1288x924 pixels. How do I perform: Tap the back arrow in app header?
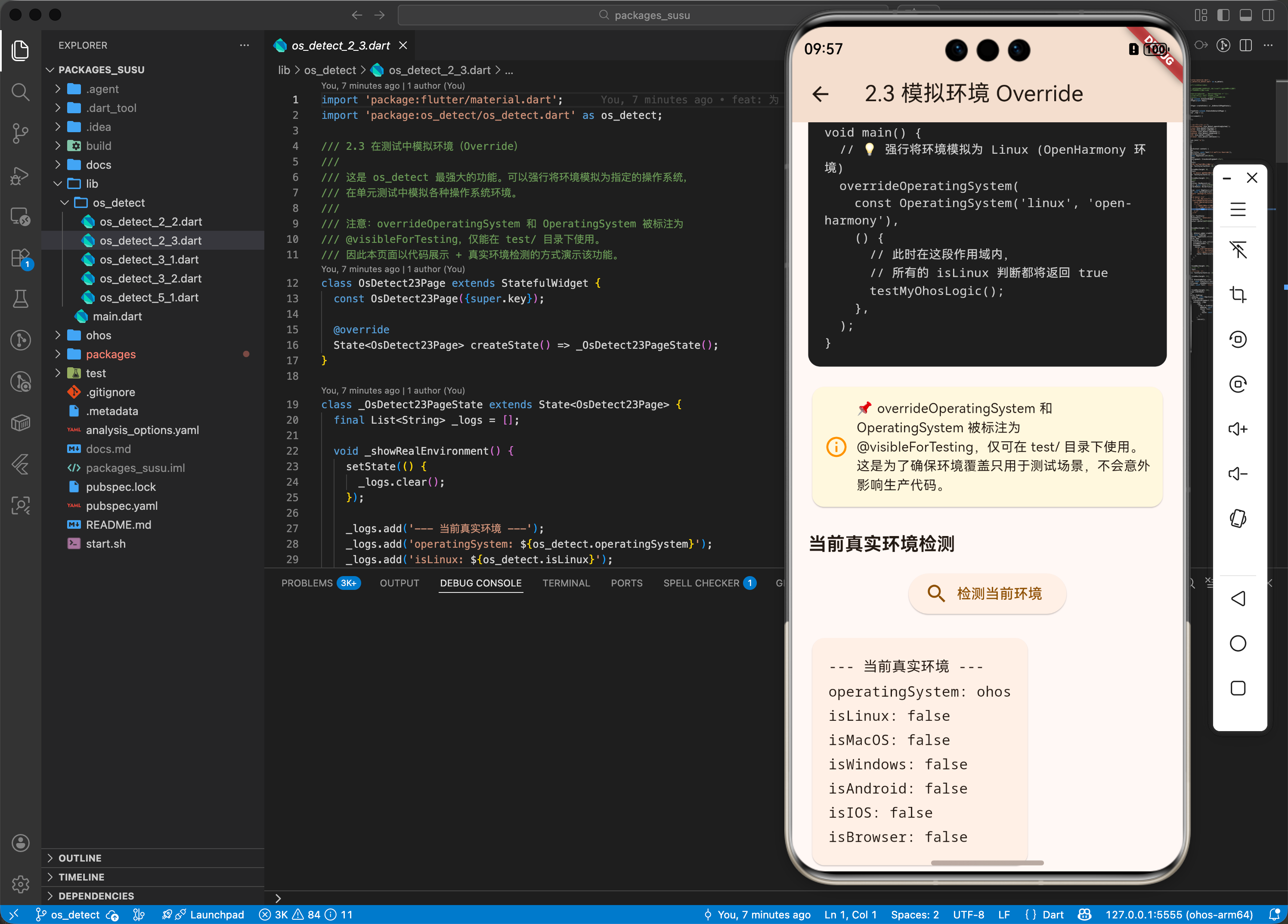[820, 94]
